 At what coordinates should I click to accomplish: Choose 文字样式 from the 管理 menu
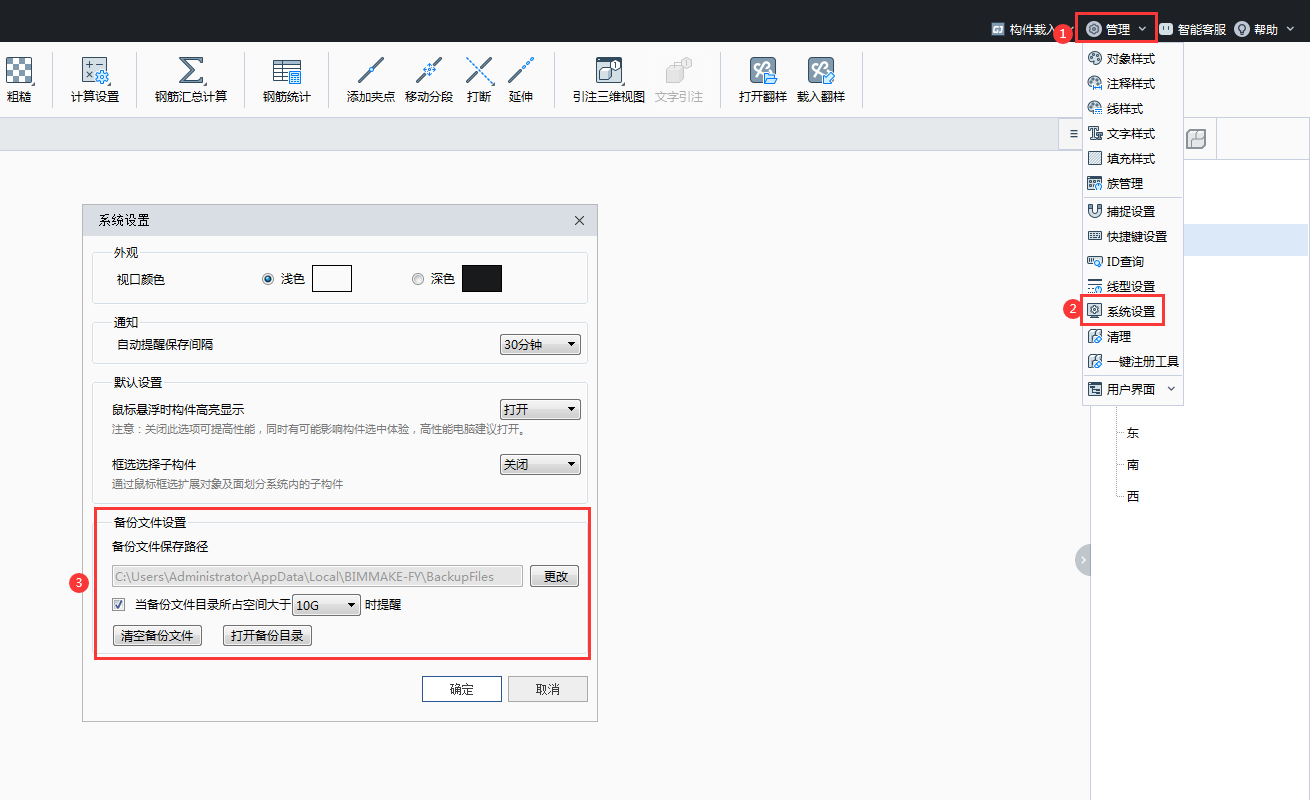[1133, 133]
